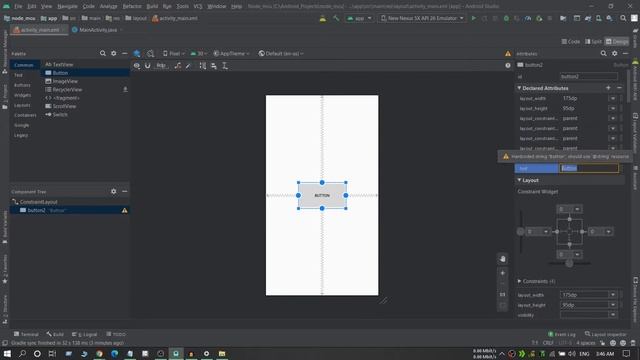Open the Event Log
Image resolution: width=640 pixels, height=360 pixels.
[561, 334]
